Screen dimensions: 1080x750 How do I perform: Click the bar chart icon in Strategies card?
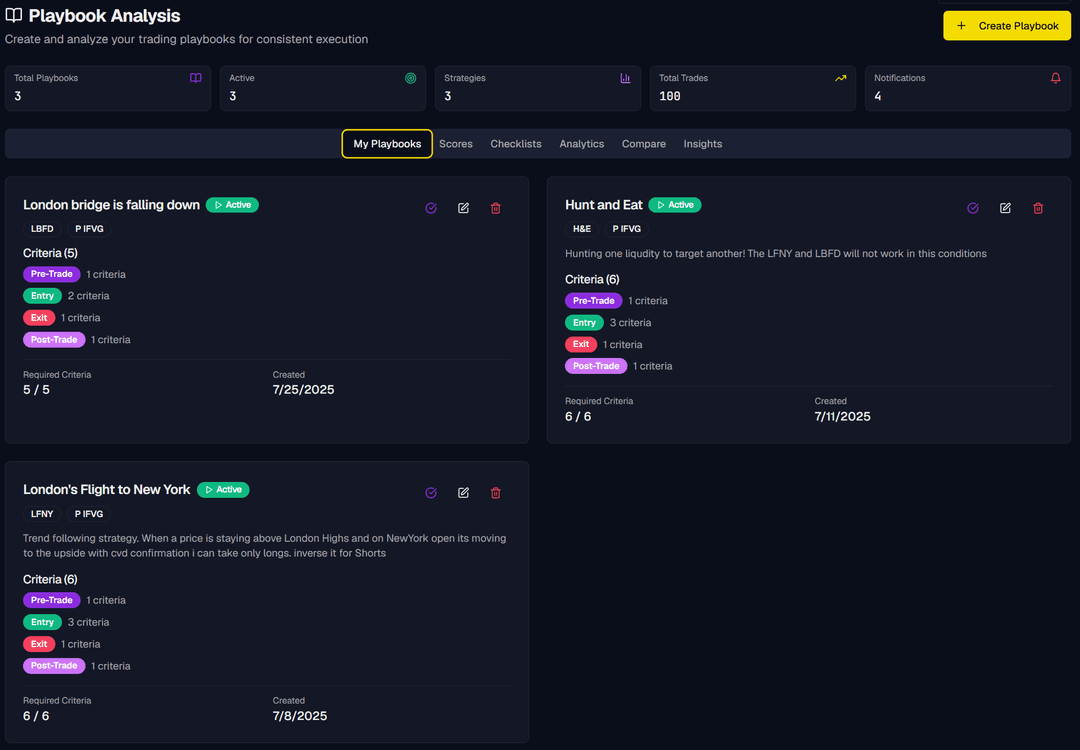[625, 78]
